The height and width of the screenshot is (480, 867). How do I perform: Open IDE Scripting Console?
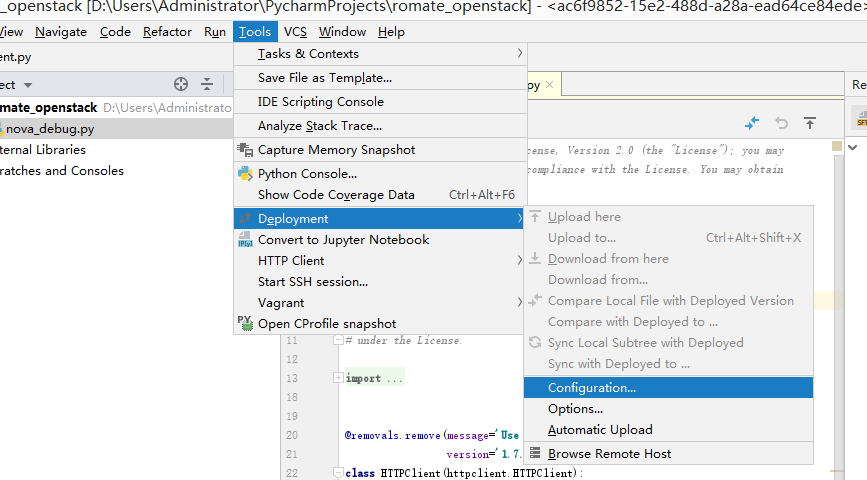(380, 102)
